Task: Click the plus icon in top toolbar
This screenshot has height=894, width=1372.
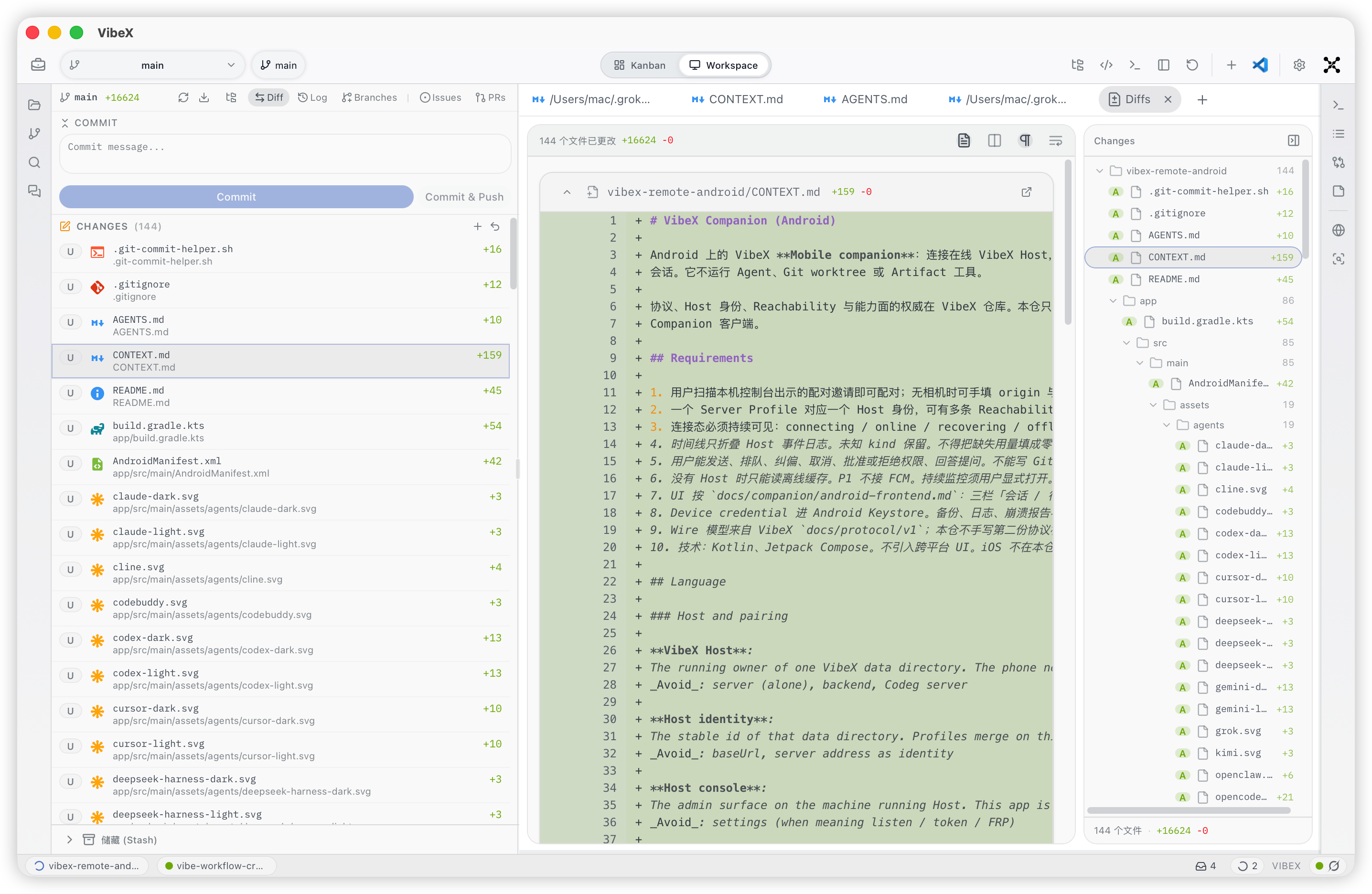Action: [x=1231, y=65]
